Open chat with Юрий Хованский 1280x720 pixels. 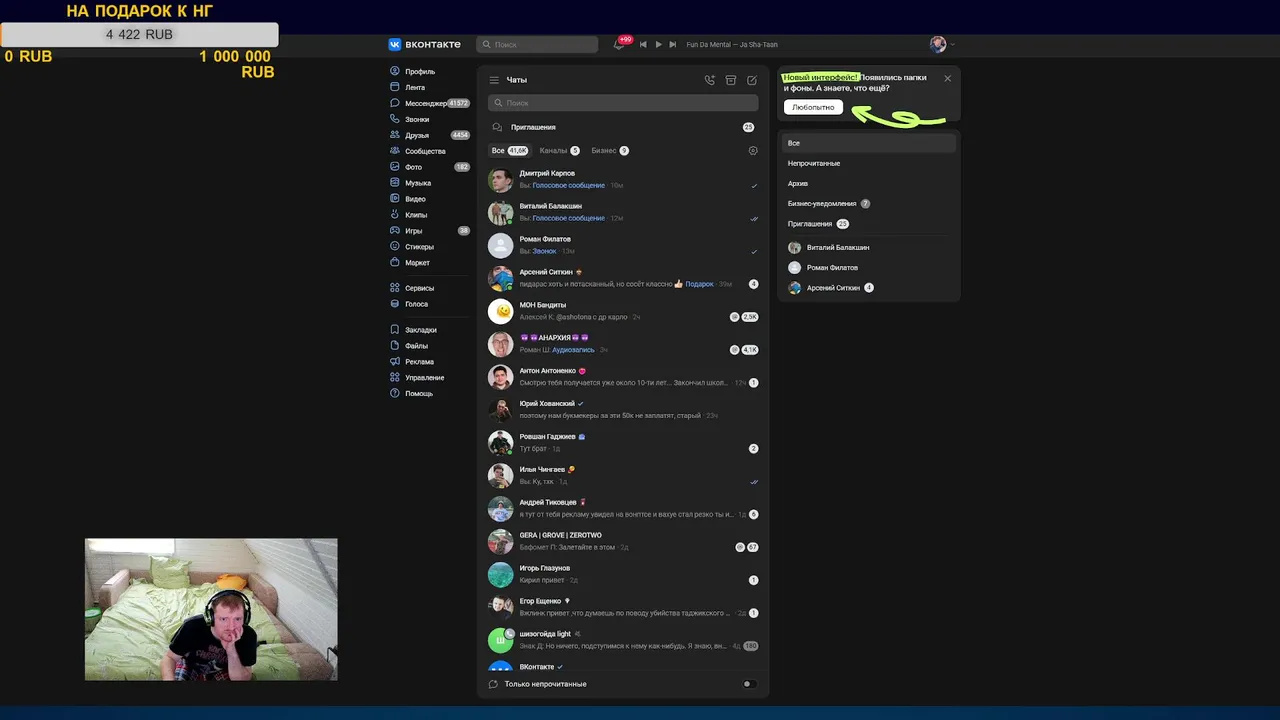(623, 410)
